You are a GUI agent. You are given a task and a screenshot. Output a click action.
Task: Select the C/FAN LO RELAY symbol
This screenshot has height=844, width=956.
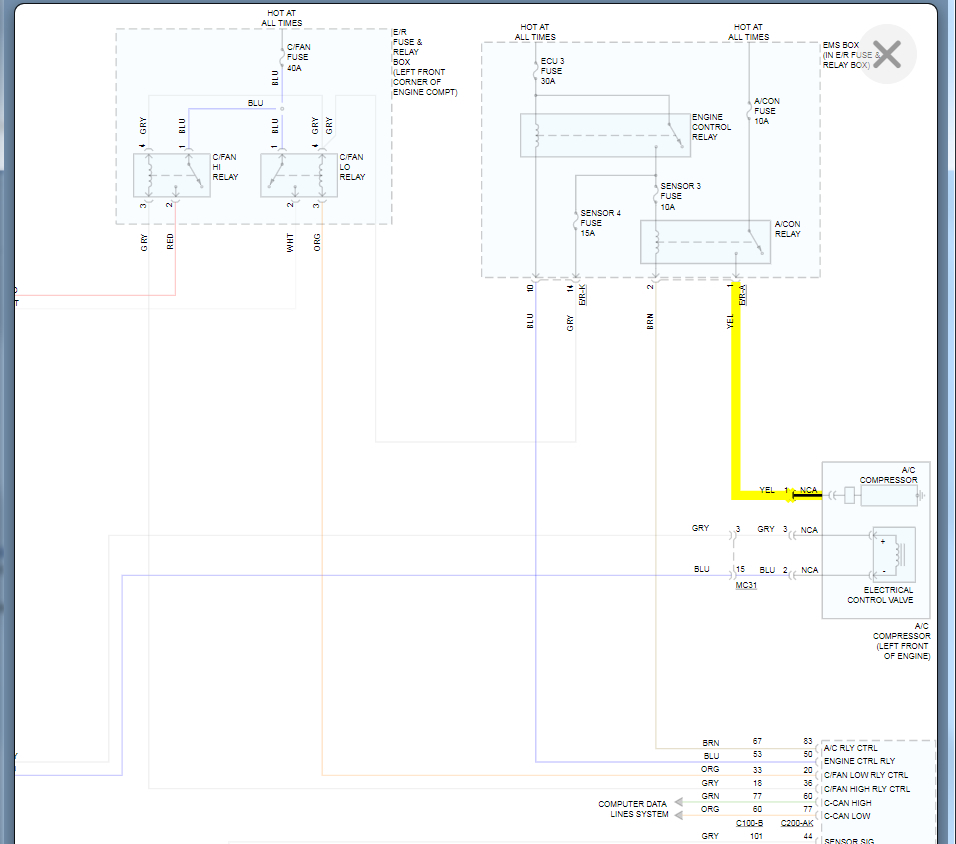(x=299, y=175)
